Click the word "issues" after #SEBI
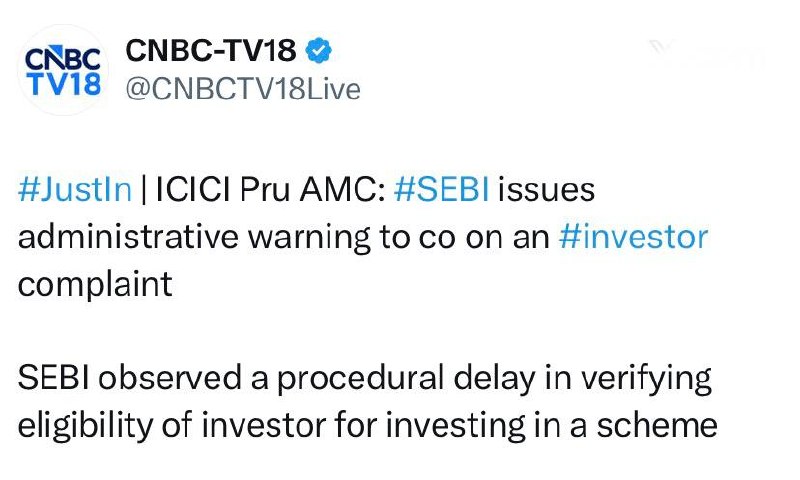Viewport: 800px width, 480px height. click(546, 189)
